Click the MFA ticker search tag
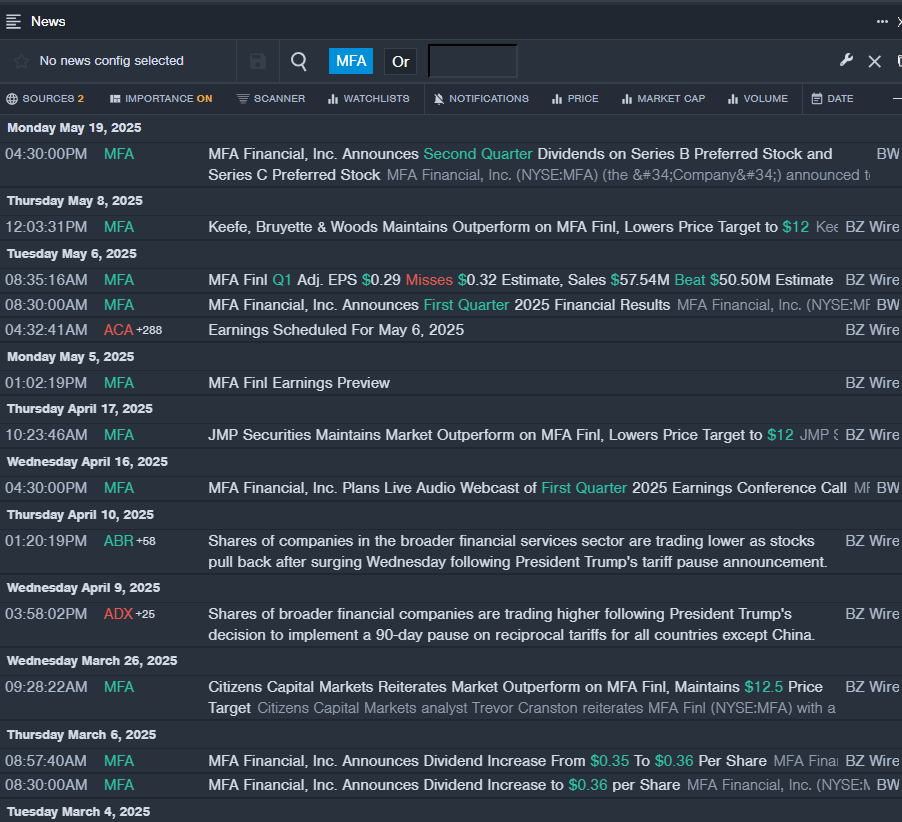This screenshot has height=822, width=902. click(x=351, y=61)
